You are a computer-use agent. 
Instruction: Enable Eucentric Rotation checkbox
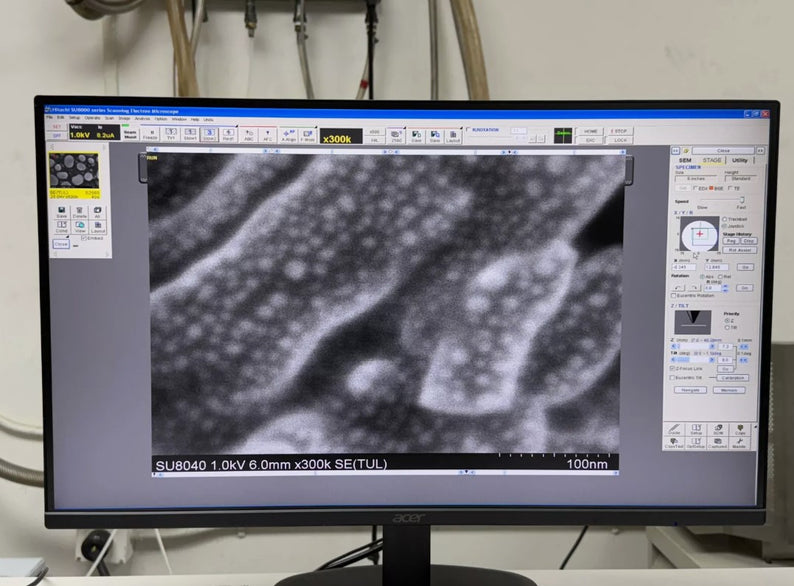click(x=673, y=295)
